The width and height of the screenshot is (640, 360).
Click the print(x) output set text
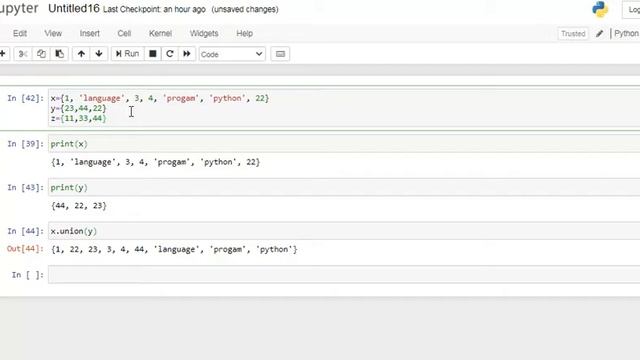(156, 162)
